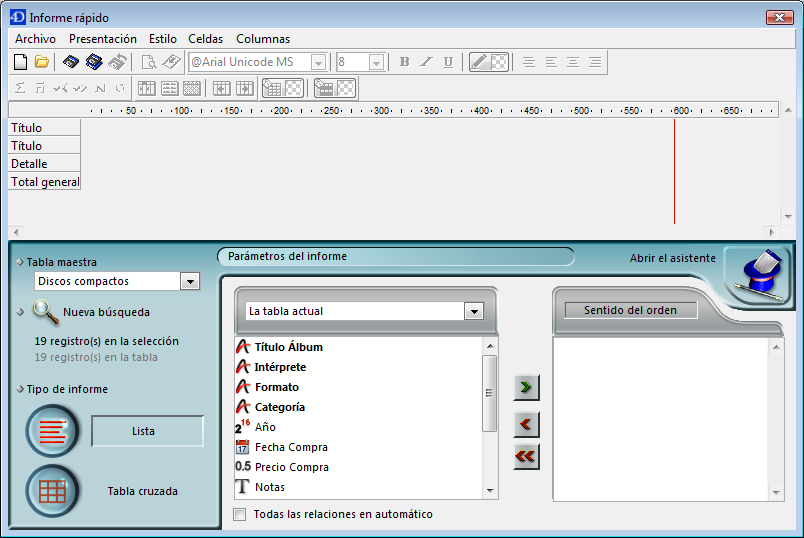The height and width of the screenshot is (538, 804).
Task: Click the Bold formatting icon
Action: click(405, 62)
